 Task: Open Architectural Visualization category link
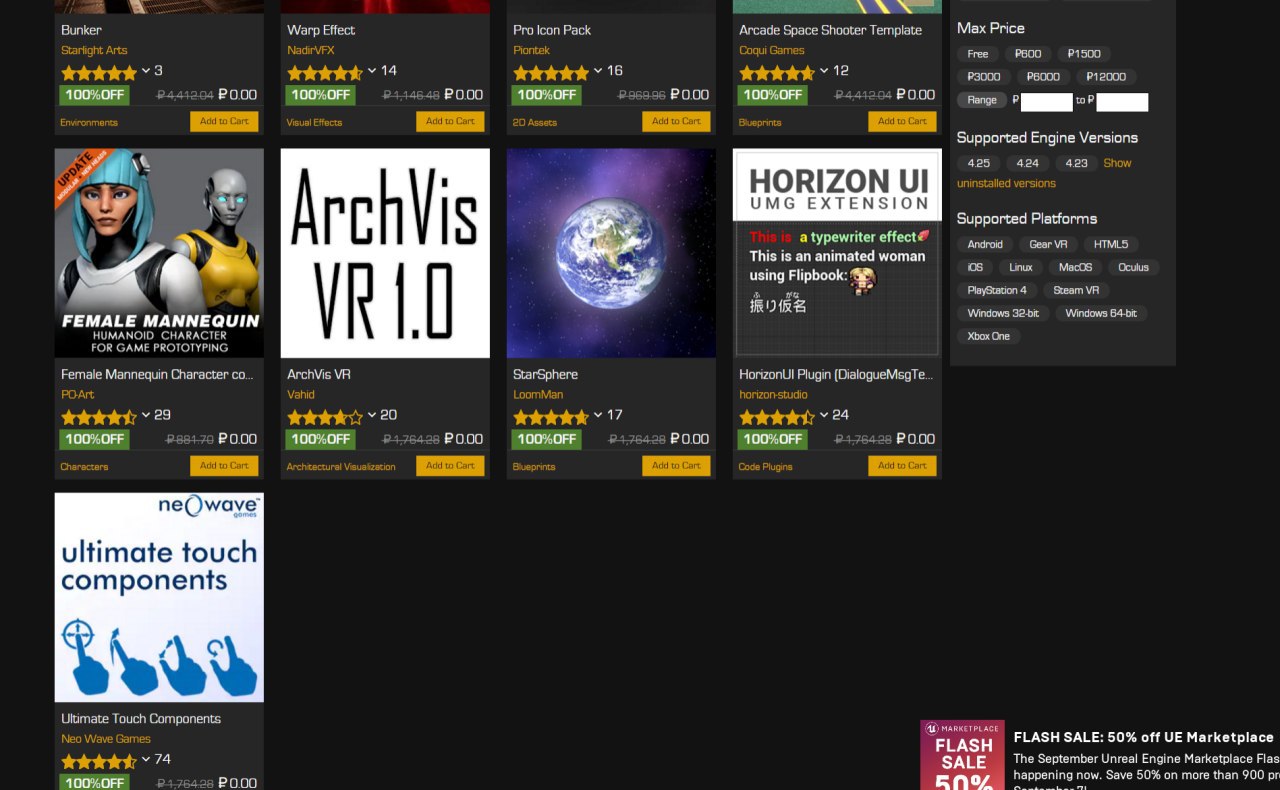point(341,466)
